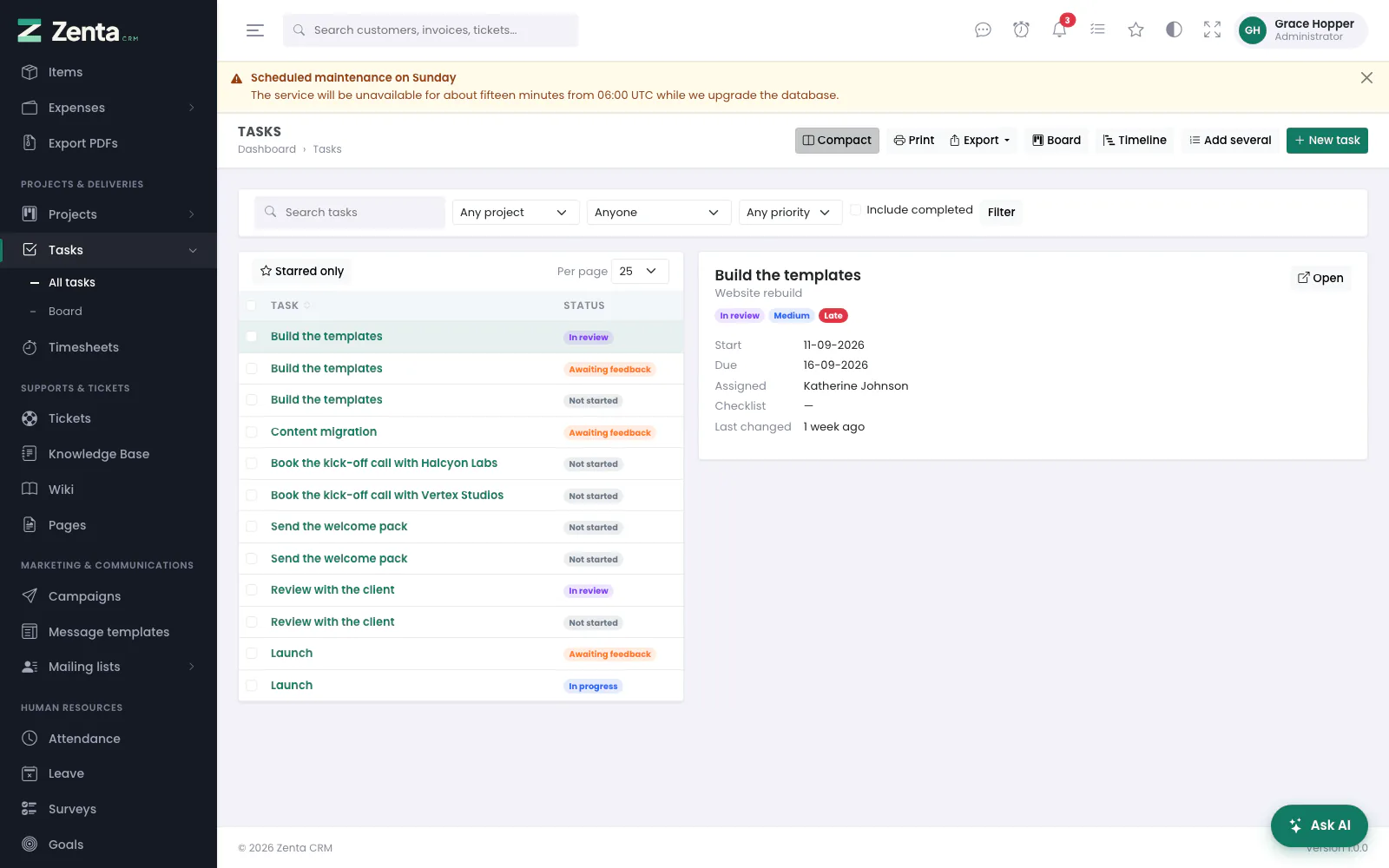Toggle the sidebar hamburger menu
This screenshot has width=1389, height=868.
pos(255,30)
